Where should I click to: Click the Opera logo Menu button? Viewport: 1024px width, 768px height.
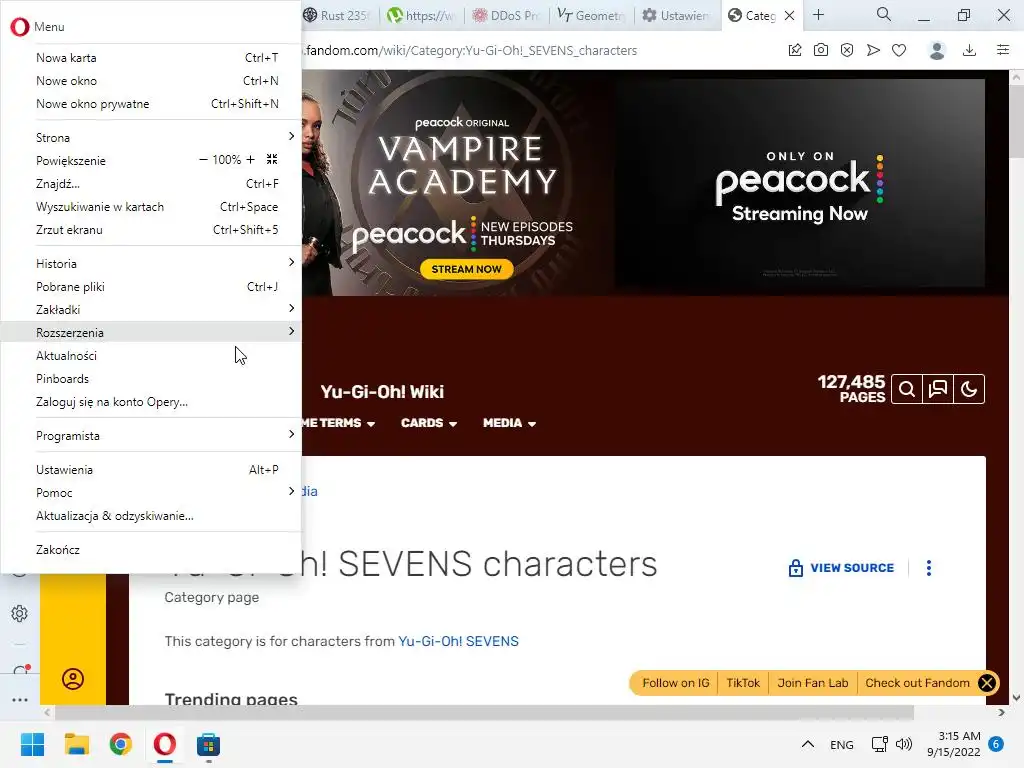37,27
